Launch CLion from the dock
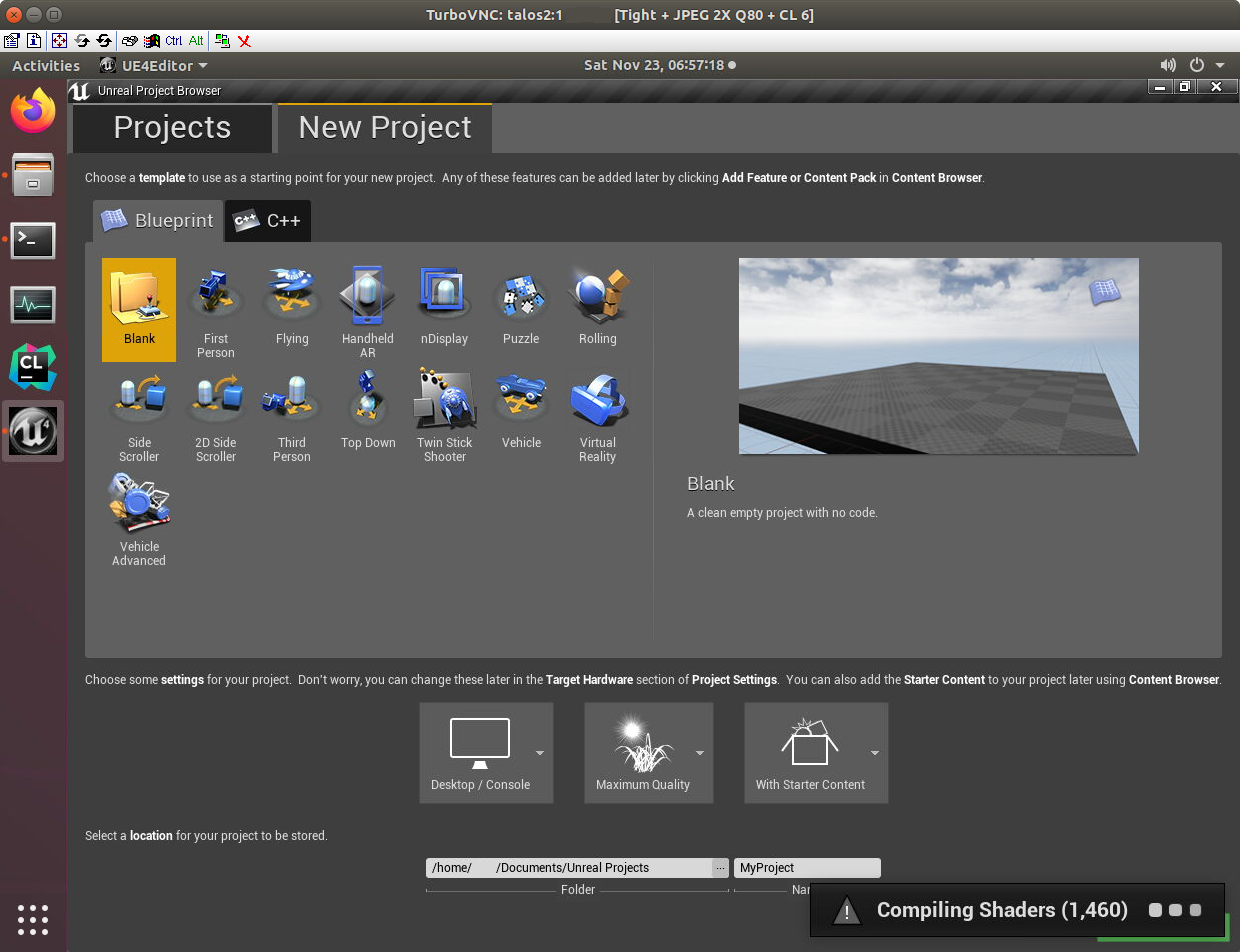Screen dimensions: 1240x952 [33, 368]
